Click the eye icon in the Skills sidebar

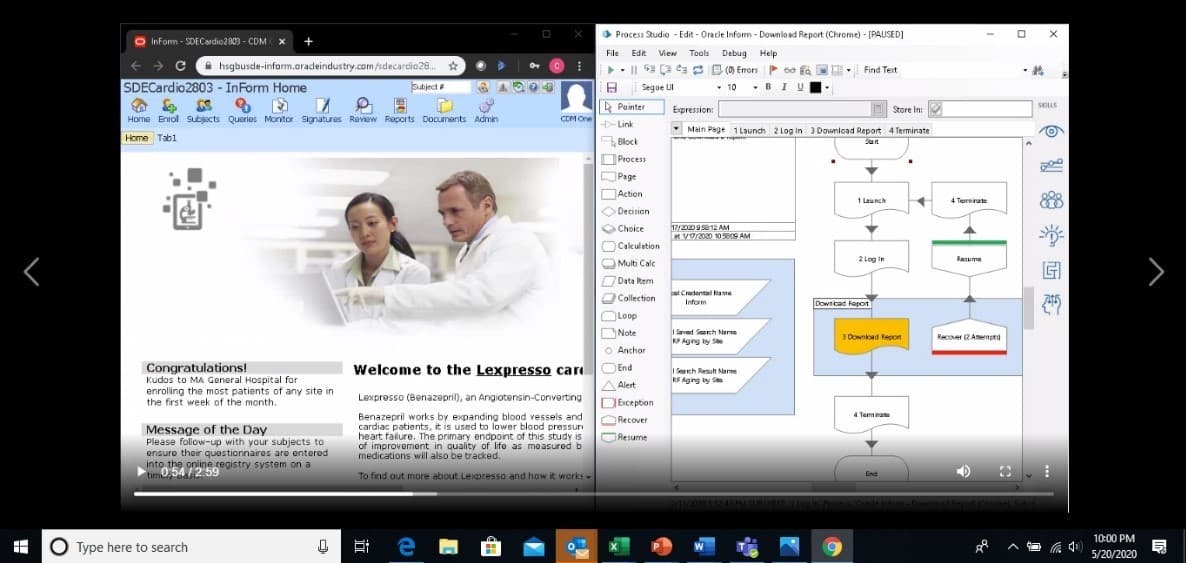tap(1051, 131)
